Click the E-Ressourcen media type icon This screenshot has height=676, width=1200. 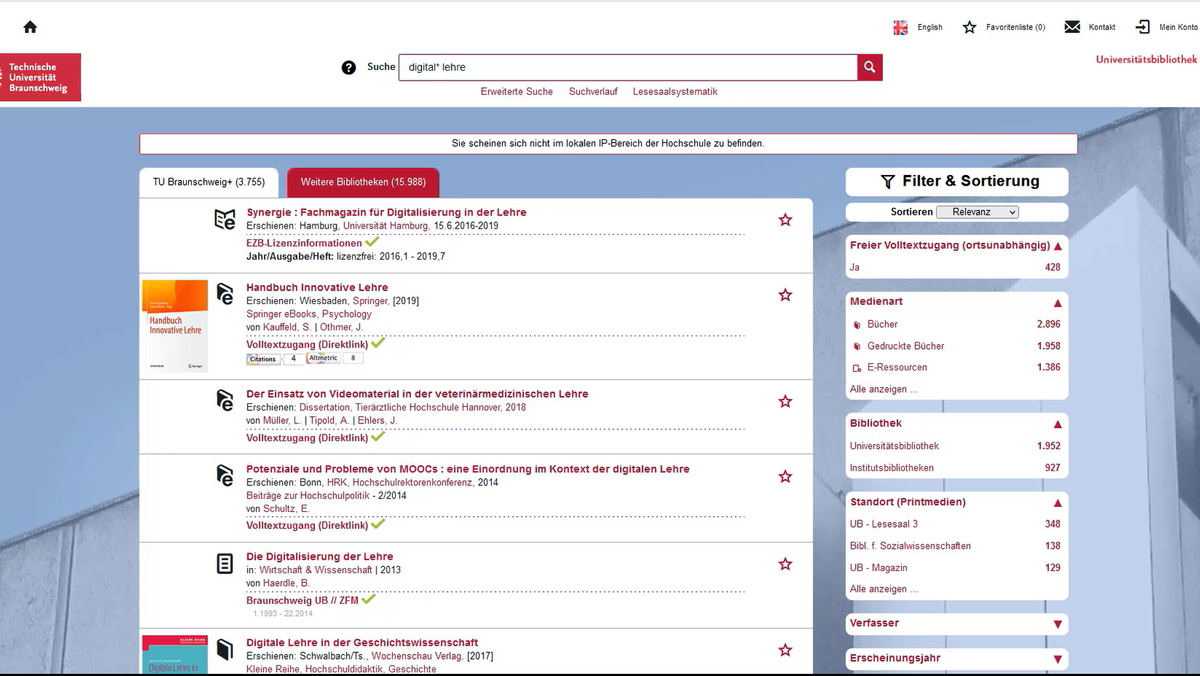pyautogui.click(x=856, y=368)
